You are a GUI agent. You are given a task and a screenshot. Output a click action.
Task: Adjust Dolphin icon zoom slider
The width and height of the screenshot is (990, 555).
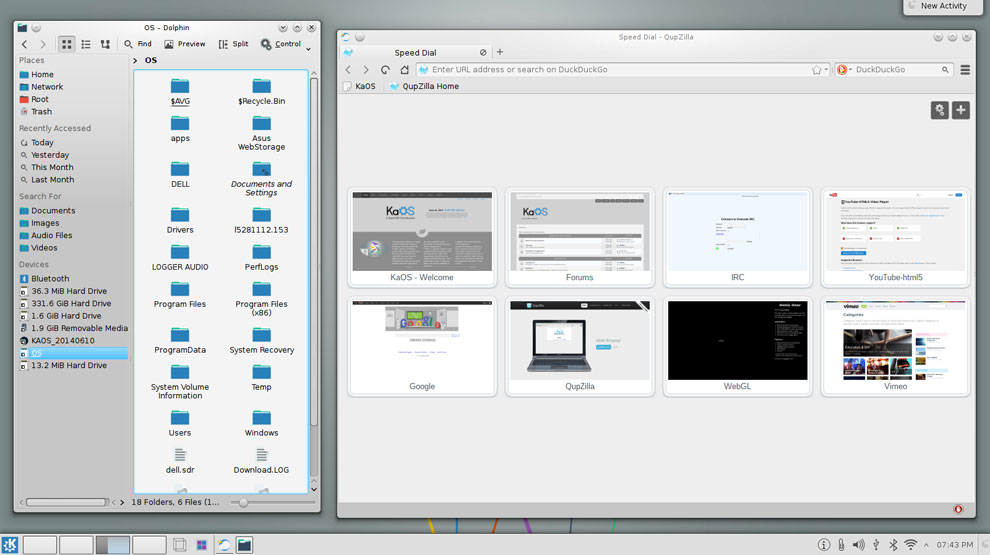pos(243,503)
